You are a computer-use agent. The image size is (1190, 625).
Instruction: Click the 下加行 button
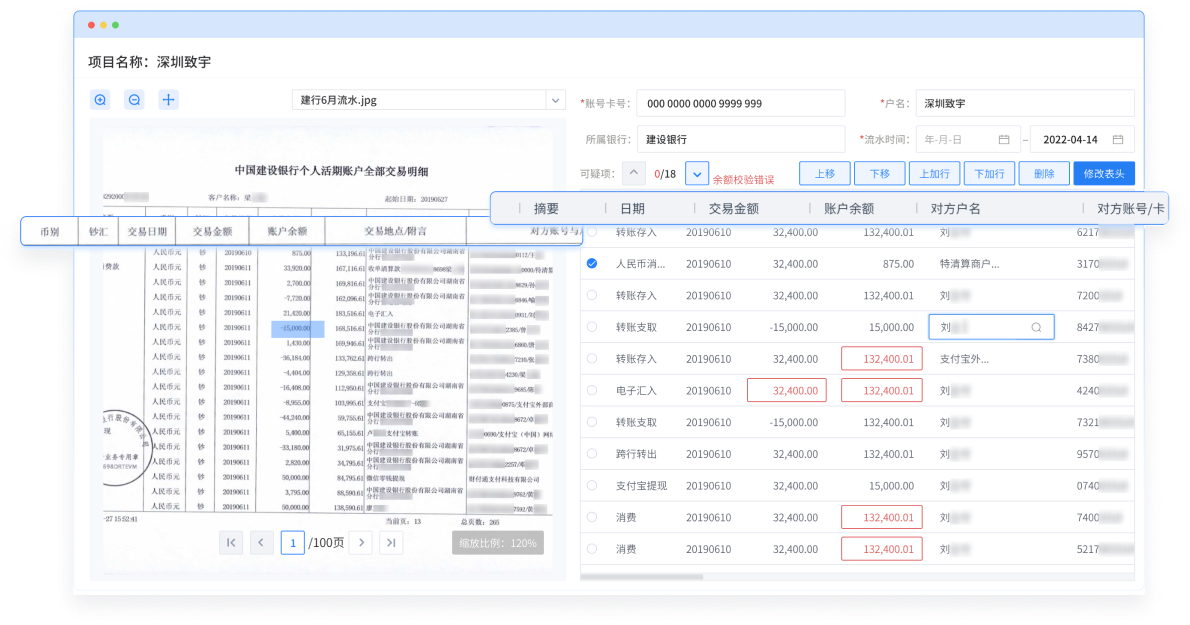[990, 173]
